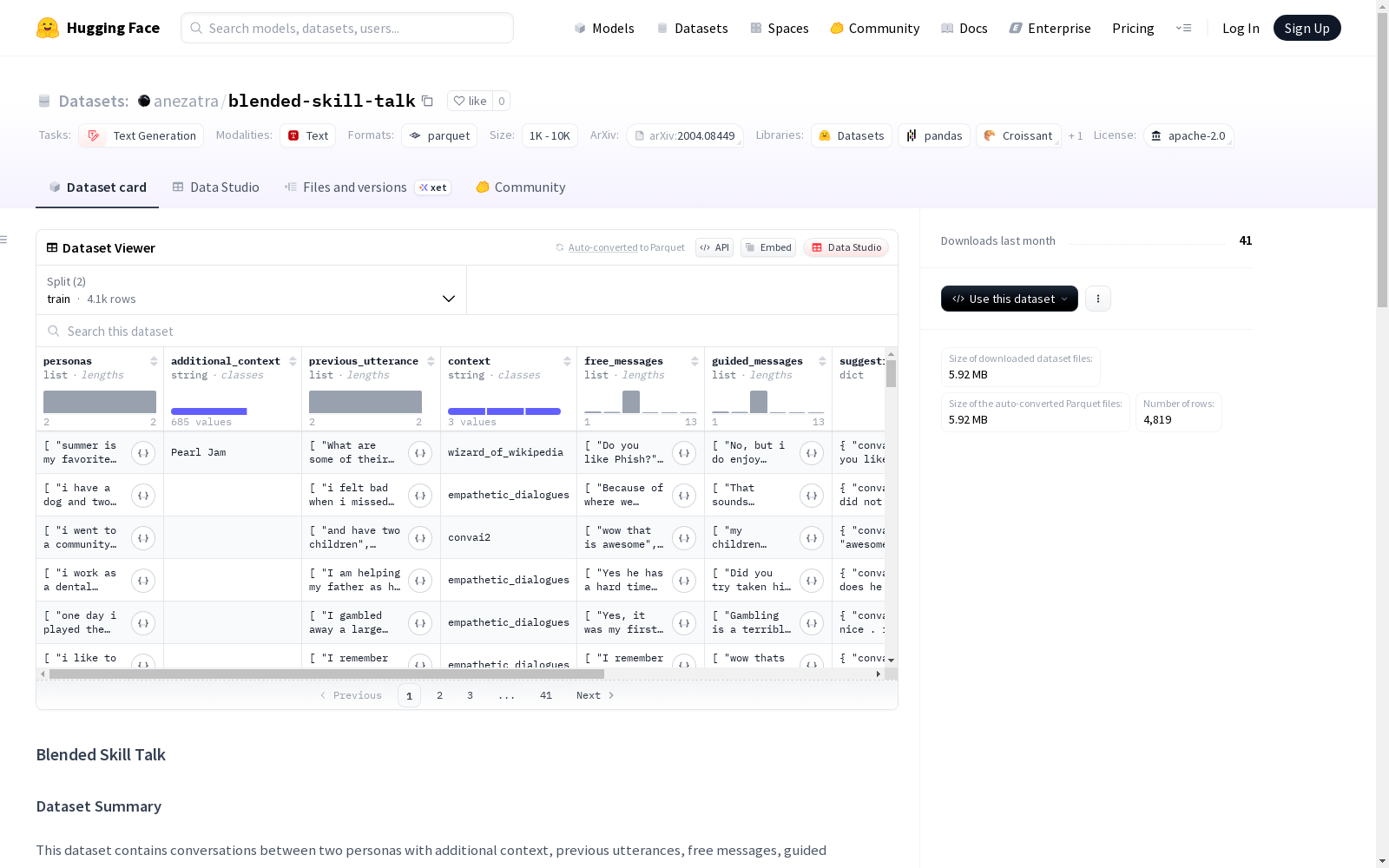The width and height of the screenshot is (1389, 868).
Task: Open the Use this dataset dropdown
Action: (1010, 299)
